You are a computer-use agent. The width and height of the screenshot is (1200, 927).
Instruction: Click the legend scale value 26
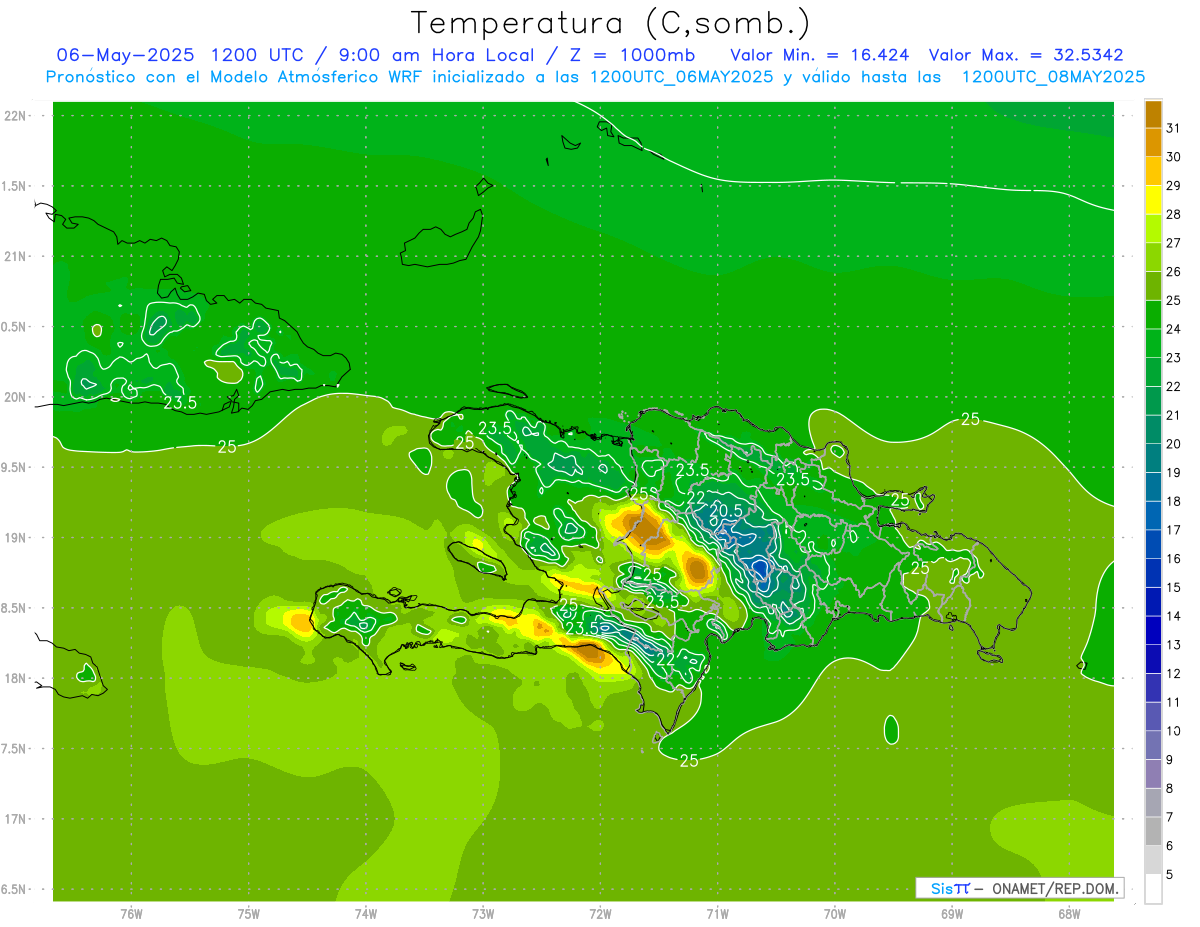[1173, 272]
